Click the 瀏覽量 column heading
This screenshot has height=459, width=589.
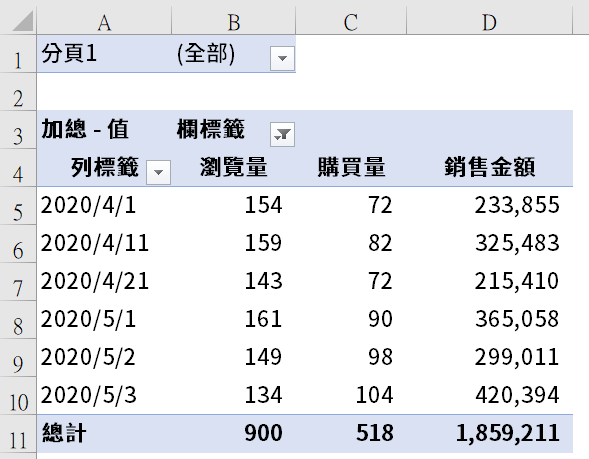[x=234, y=168]
